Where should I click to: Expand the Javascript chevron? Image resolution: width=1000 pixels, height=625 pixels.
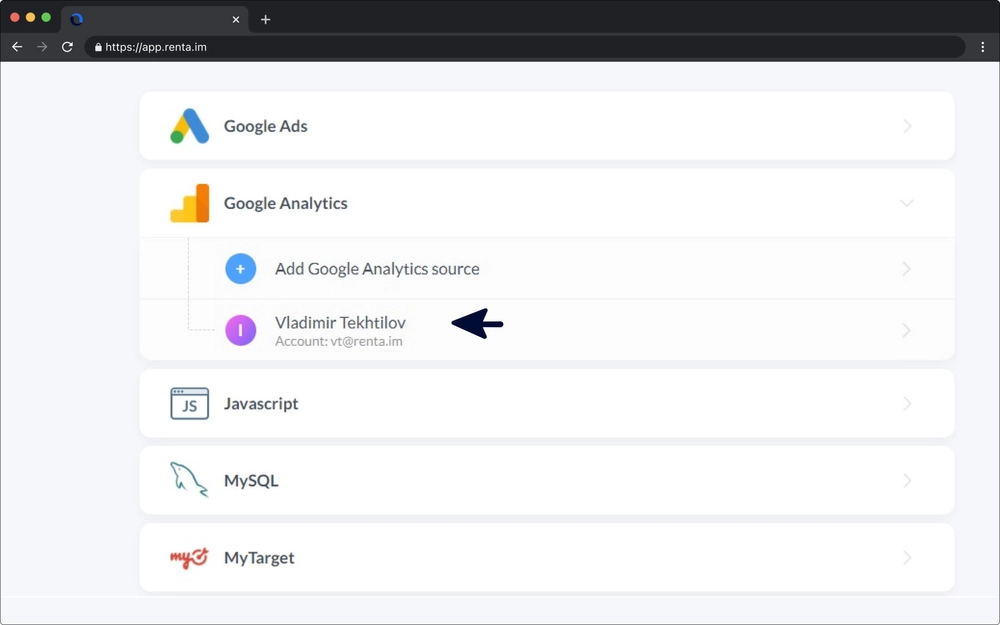907,404
